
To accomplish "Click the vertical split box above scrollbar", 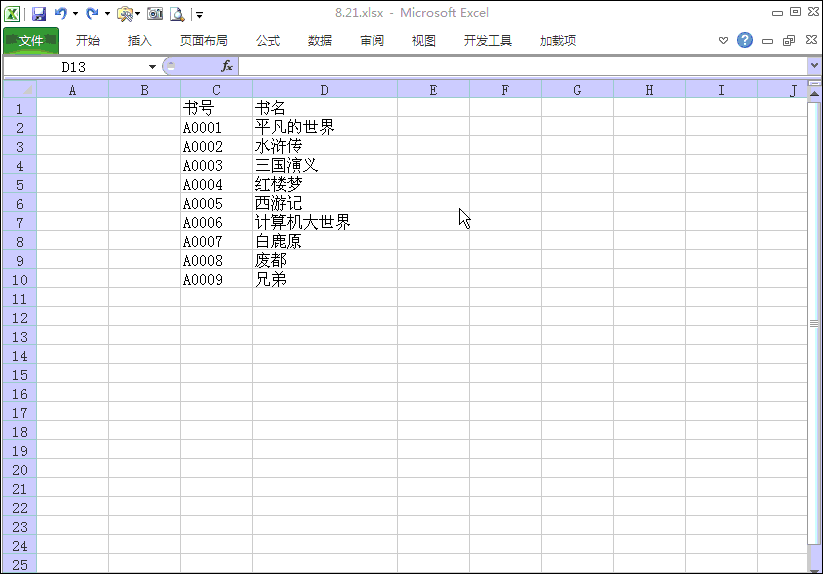I will 814,83.
